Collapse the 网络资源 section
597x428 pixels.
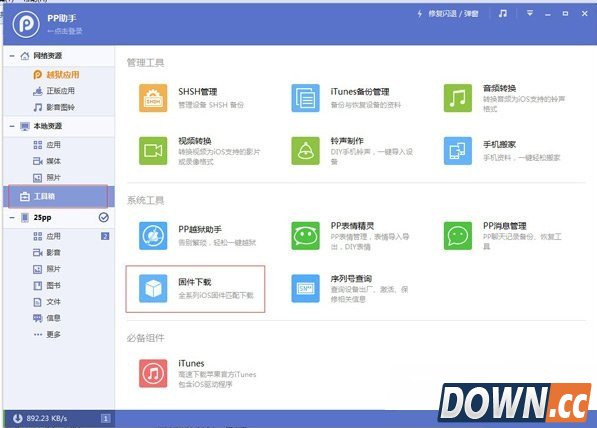pos(12,56)
